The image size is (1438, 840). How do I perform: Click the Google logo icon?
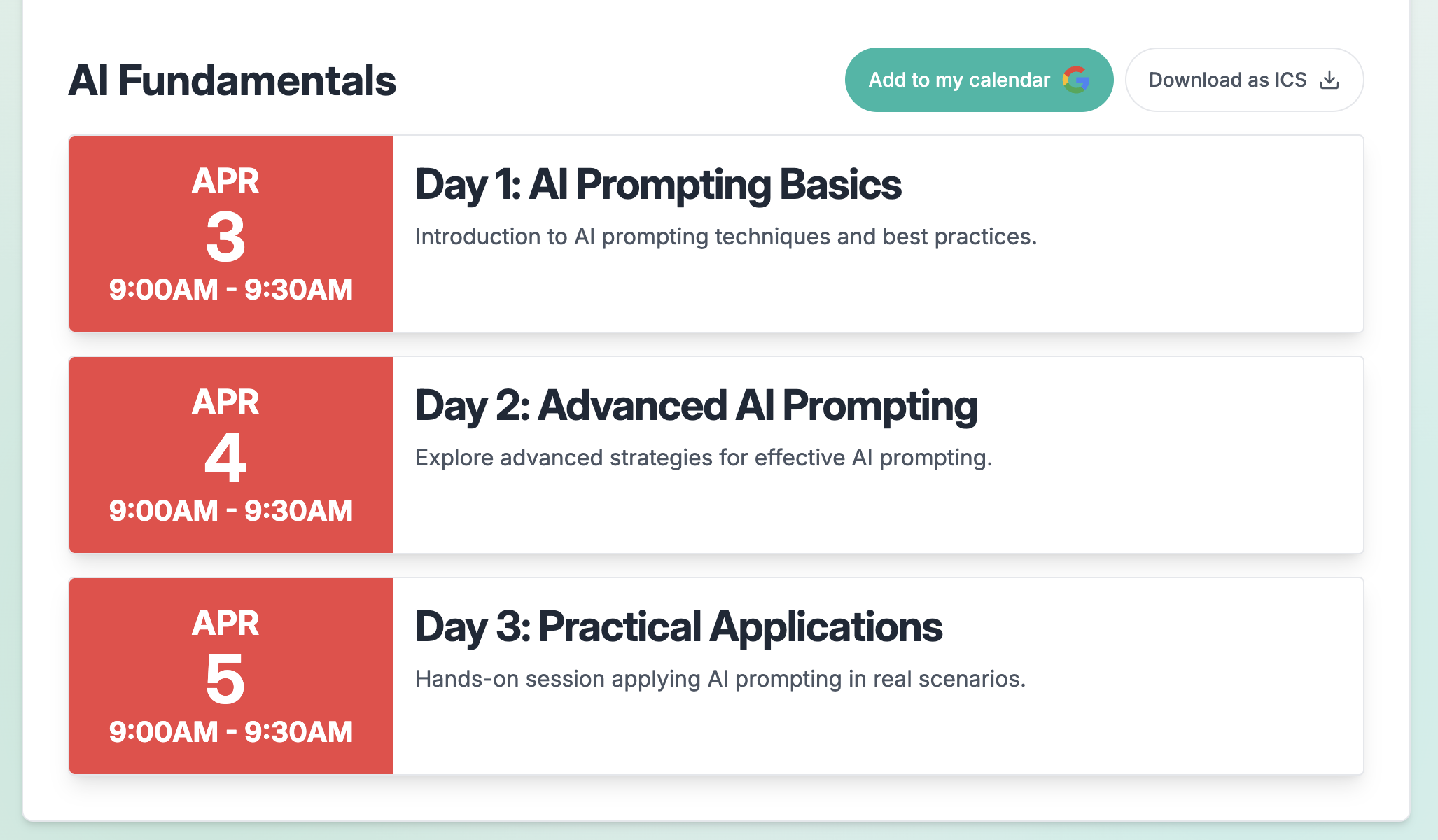[x=1076, y=80]
